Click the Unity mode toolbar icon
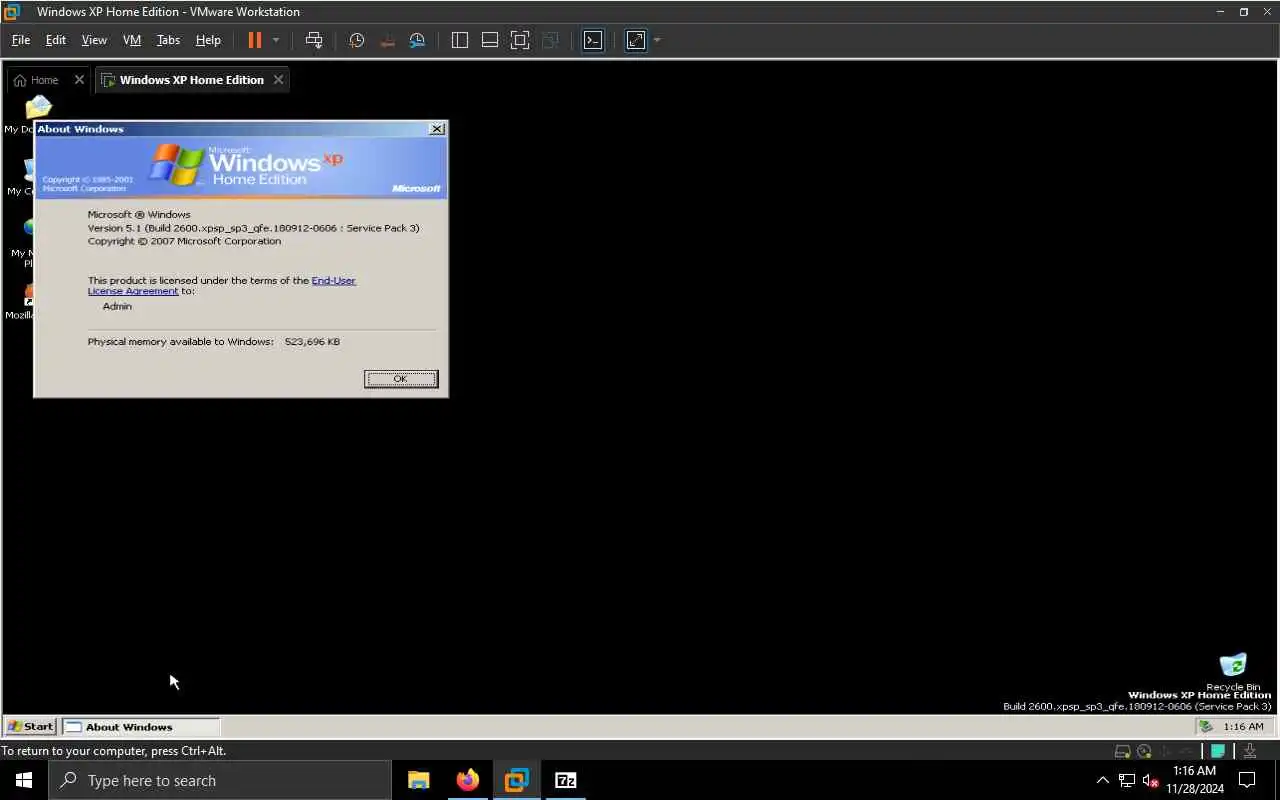 click(550, 40)
